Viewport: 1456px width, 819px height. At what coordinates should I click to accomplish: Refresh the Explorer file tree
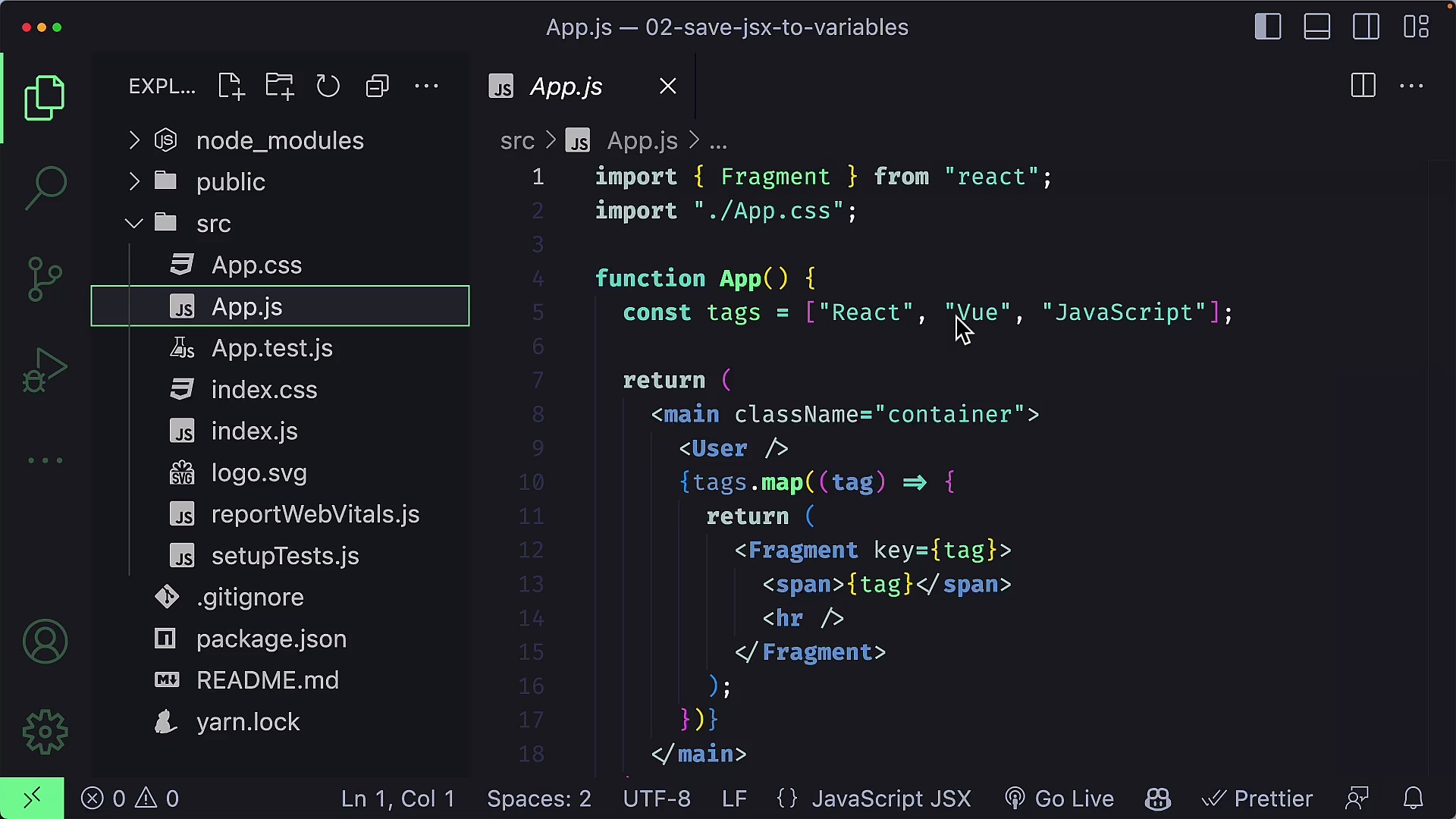328,86
